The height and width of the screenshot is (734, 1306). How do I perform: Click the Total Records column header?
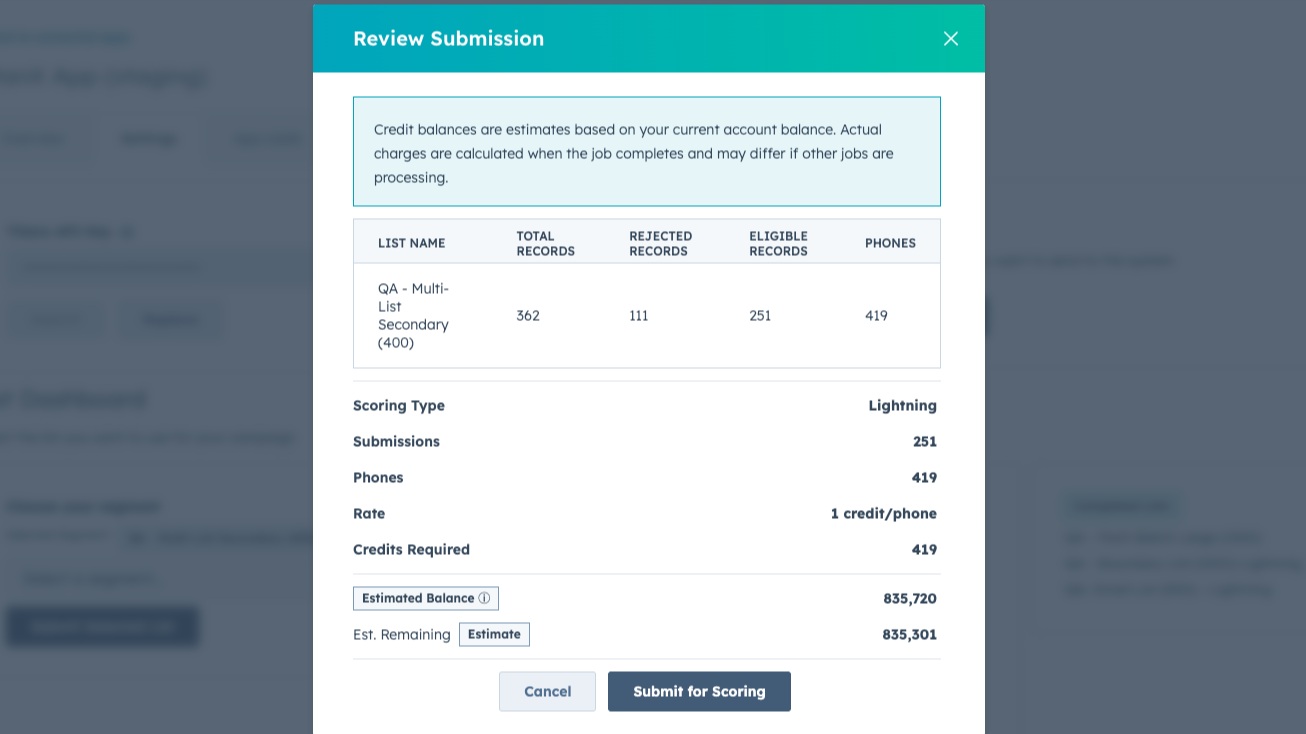(x=545, y=242)
